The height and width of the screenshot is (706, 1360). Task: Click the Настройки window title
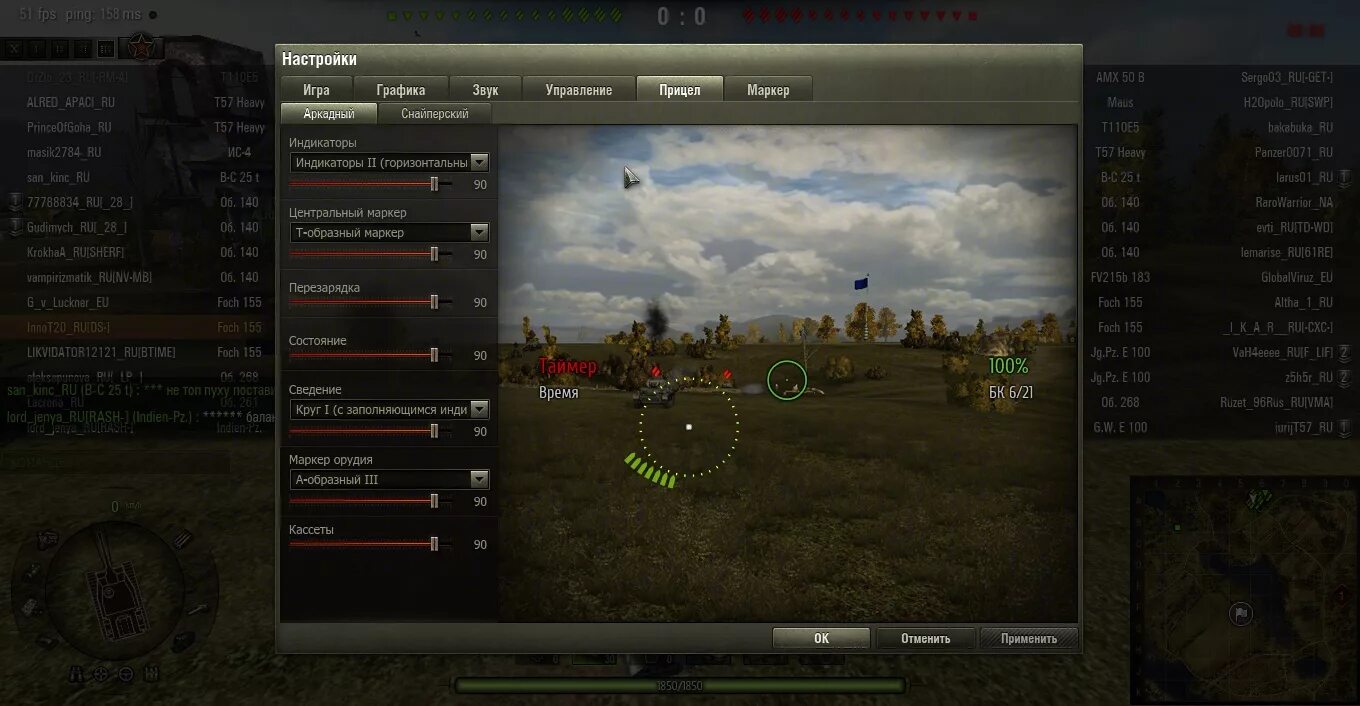pyautogui.click(x=319, y=59)
